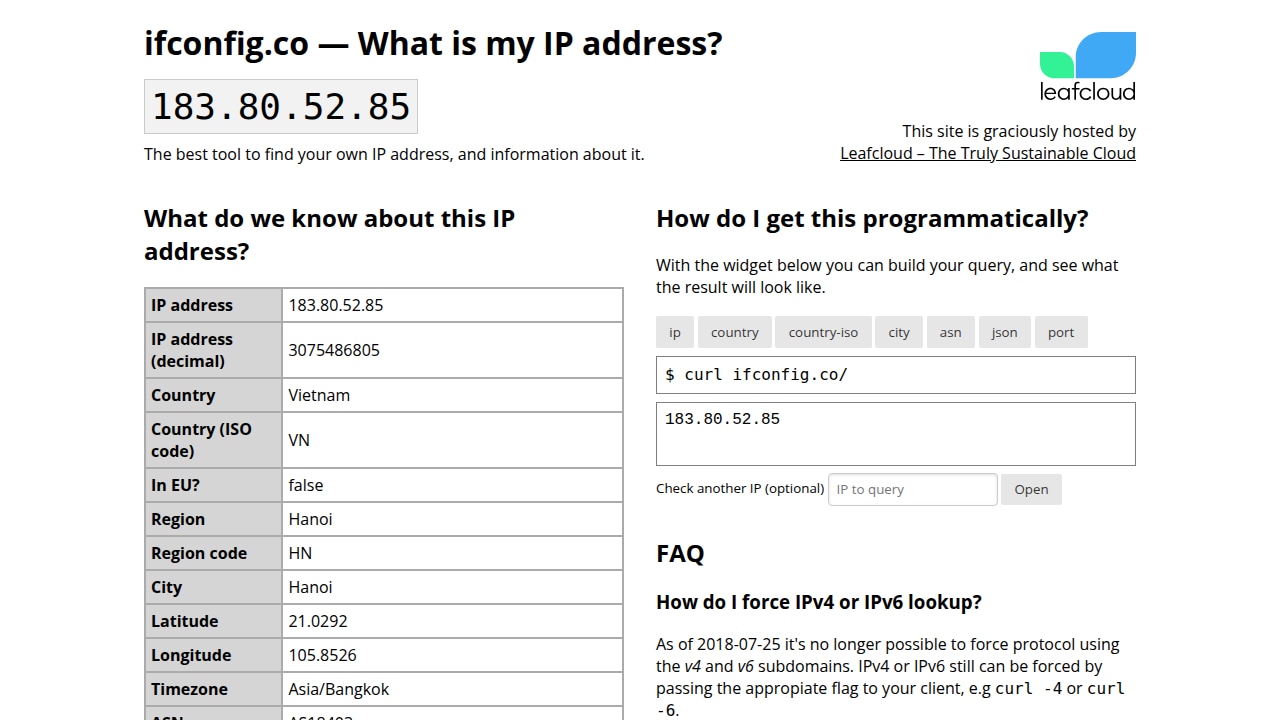Select the country-iso query button
Viewport: 1280px width, 720px height.
pyautogui.click(x=823, y=332)
